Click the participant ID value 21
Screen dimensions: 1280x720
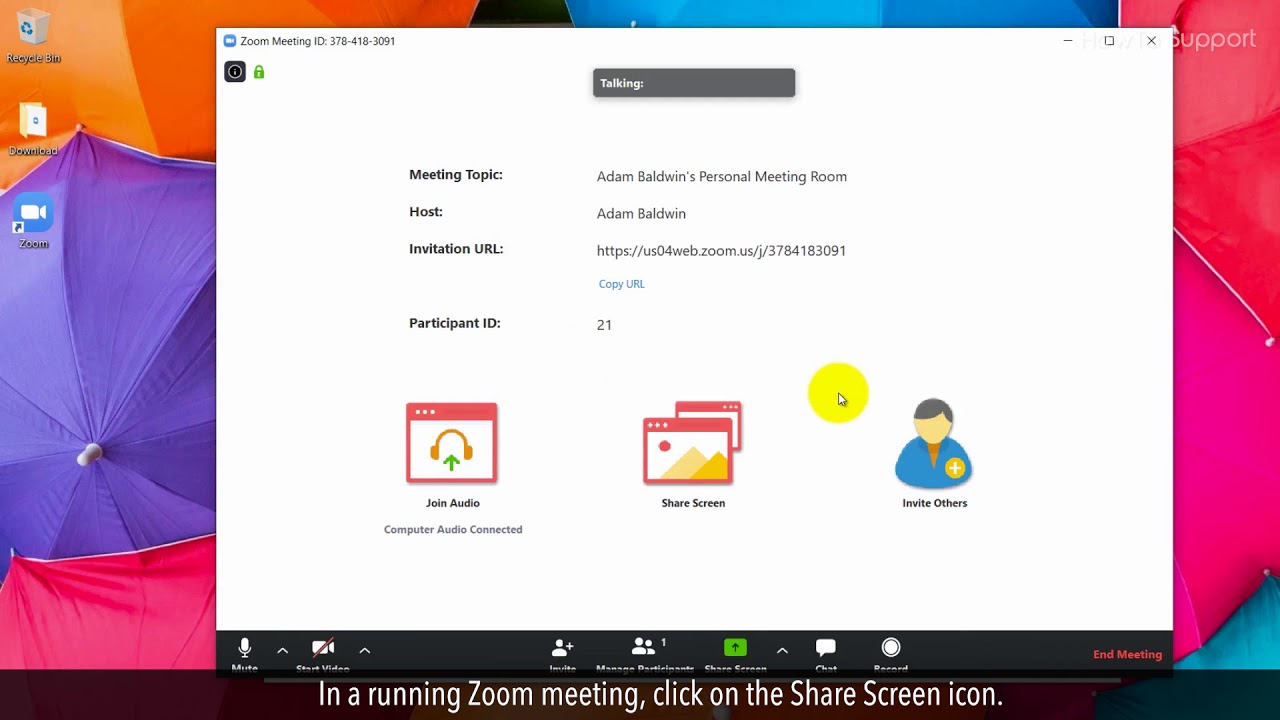pyautogui.click(x=604, y=325)
